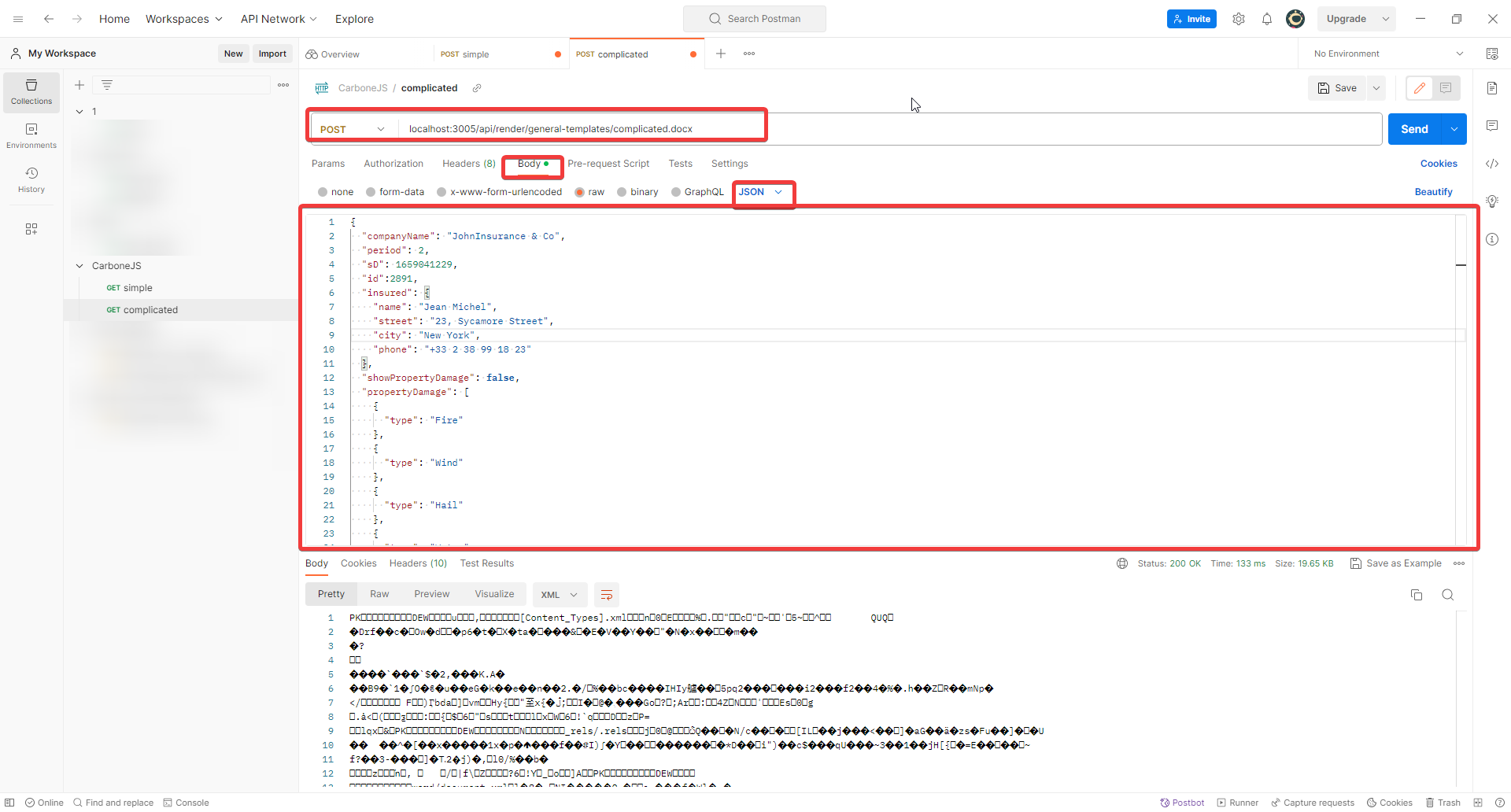Open the Postman Console

click(x=187, y=803)
